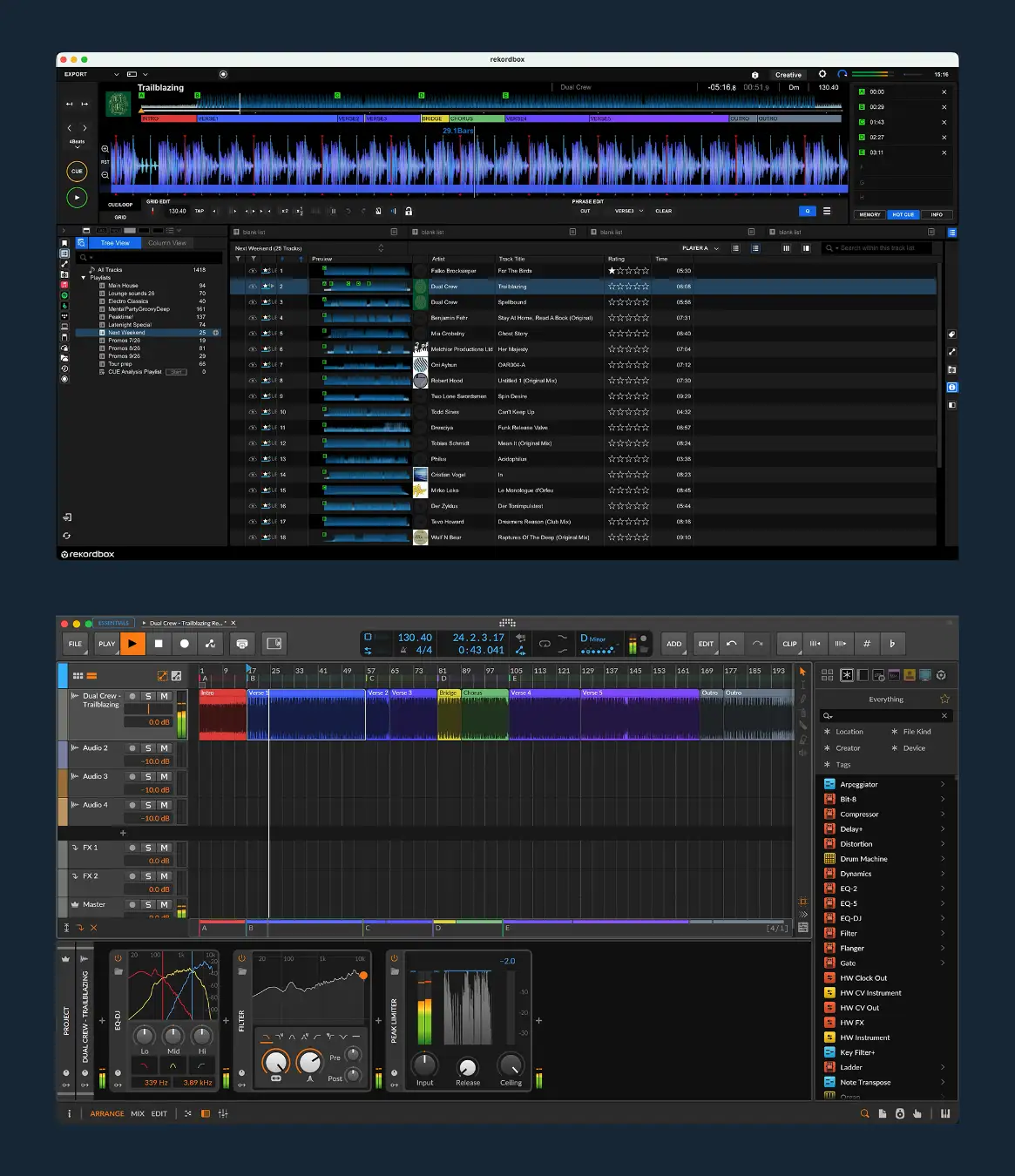Open the INFO tab in rekordbox
Viewport: 1015px width, 1176px height.
click(937, 214)
